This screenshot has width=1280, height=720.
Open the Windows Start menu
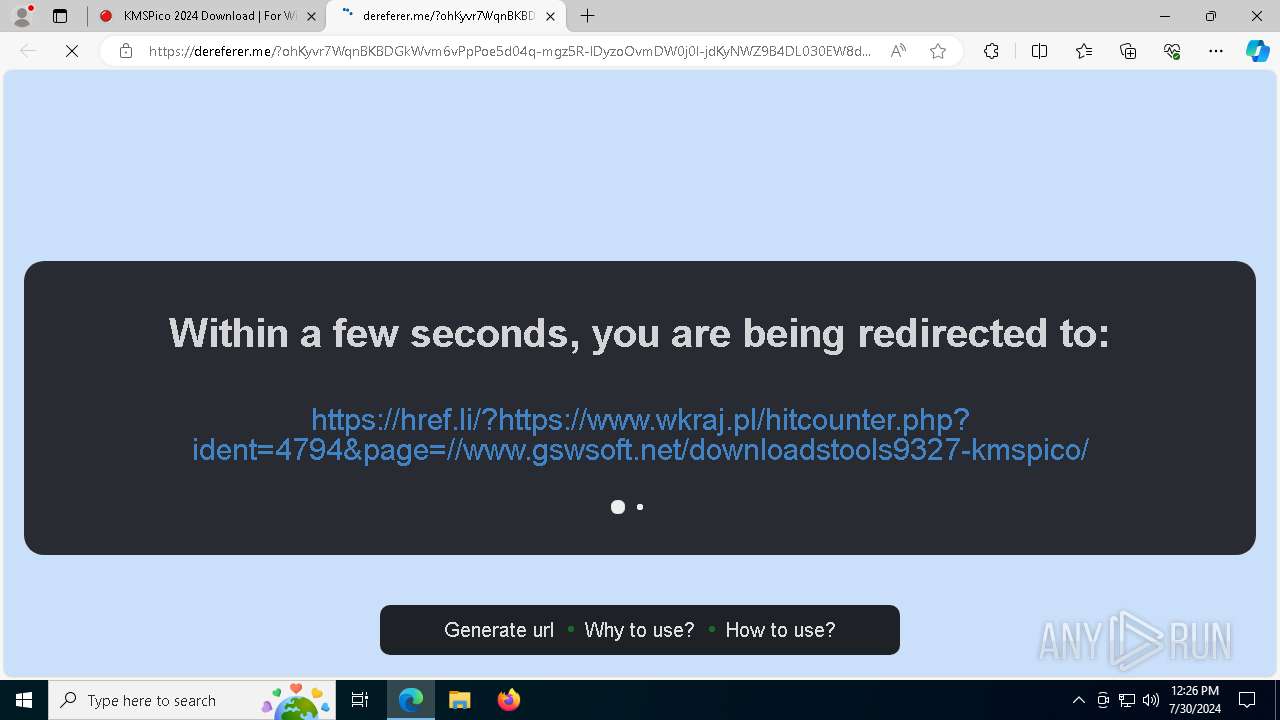[x=24, y=700]
